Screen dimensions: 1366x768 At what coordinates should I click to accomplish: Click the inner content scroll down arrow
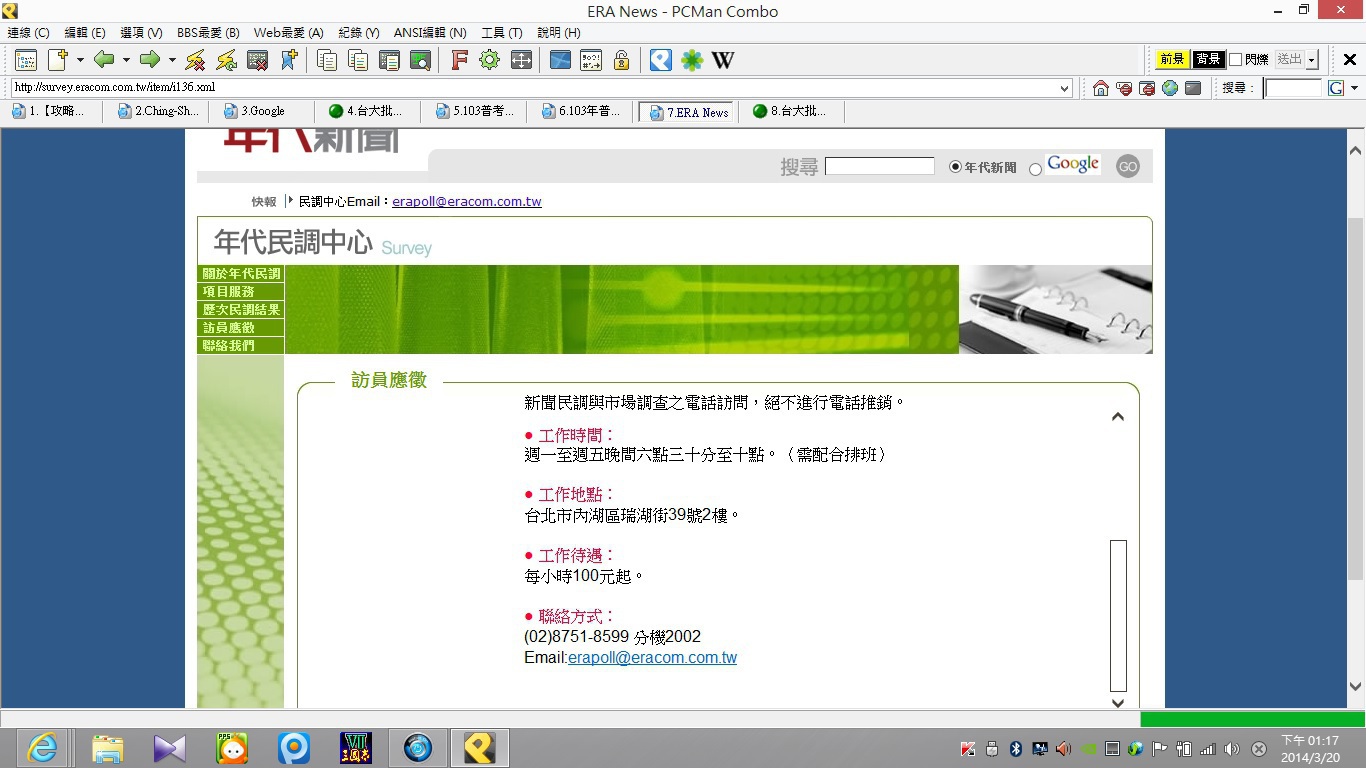1118,703
